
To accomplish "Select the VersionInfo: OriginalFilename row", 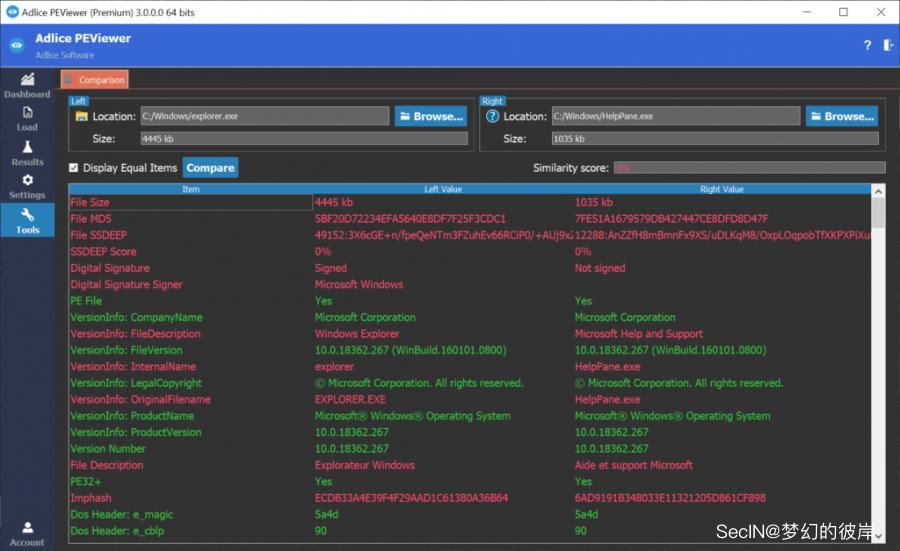I will (x=470, y=399).
